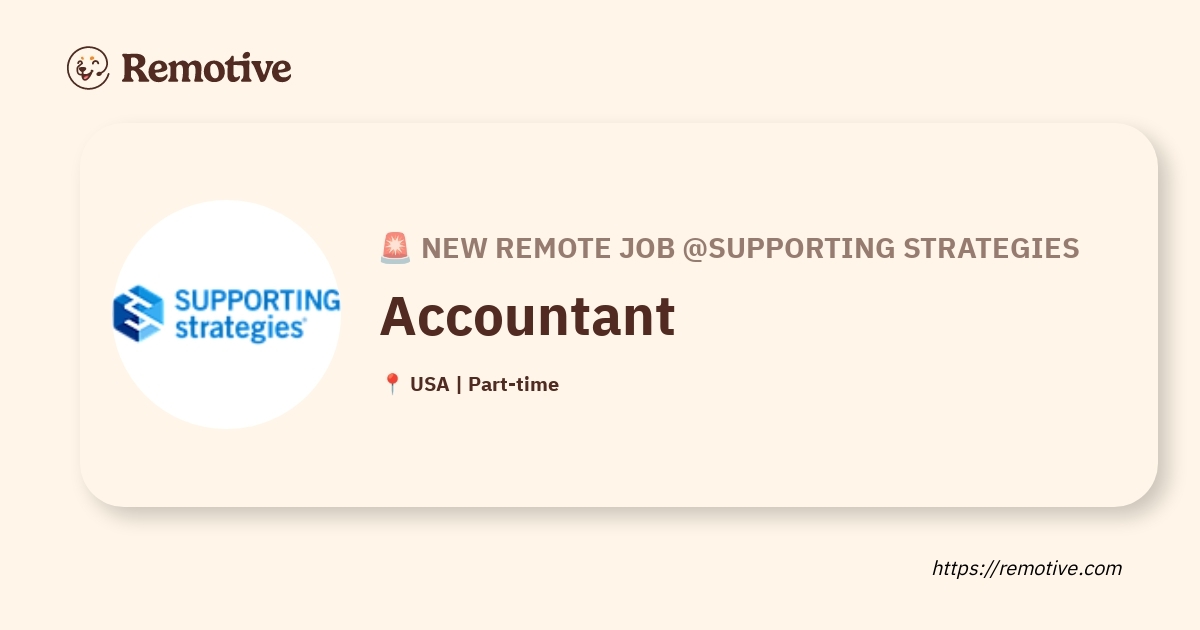1200x630 pixels.
Task: Click the vertical bar separator after USA
Action: click(458, 384)
